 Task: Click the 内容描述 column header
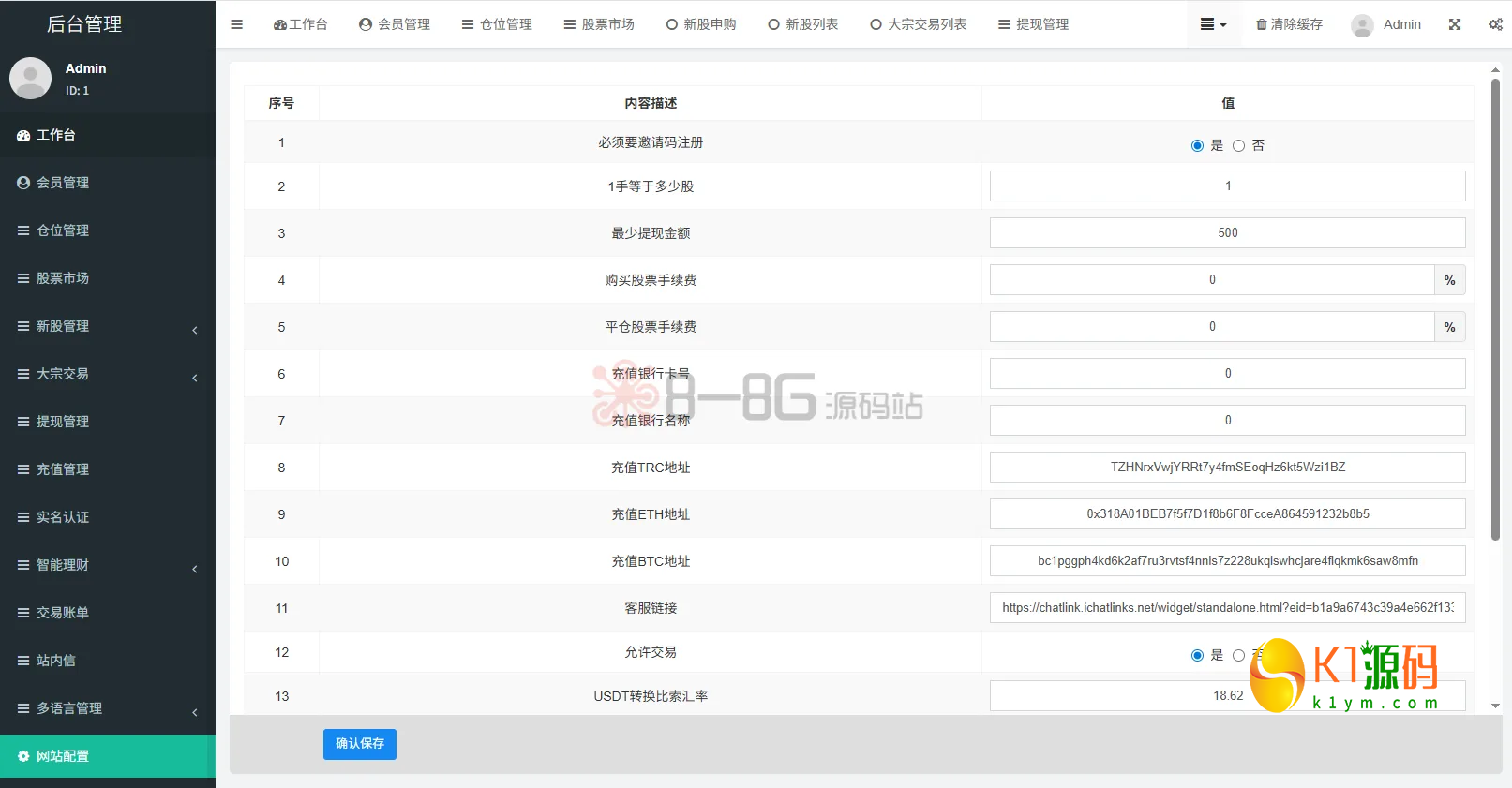pyautogui.click(x=651, y=103)
